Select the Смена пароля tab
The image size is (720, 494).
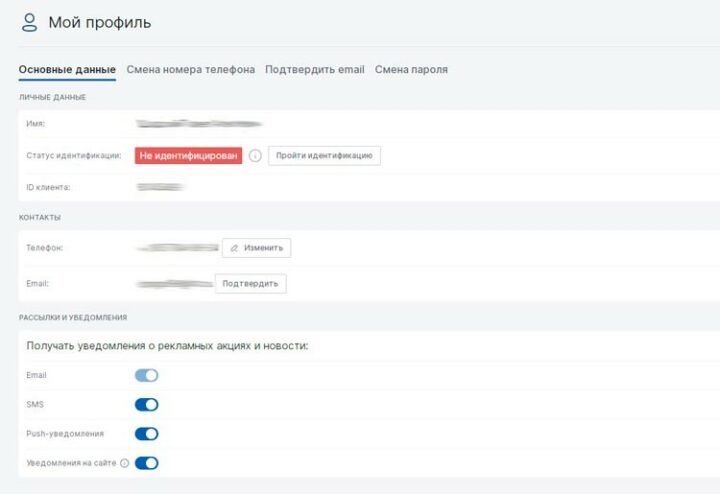[x=411, y=70]
